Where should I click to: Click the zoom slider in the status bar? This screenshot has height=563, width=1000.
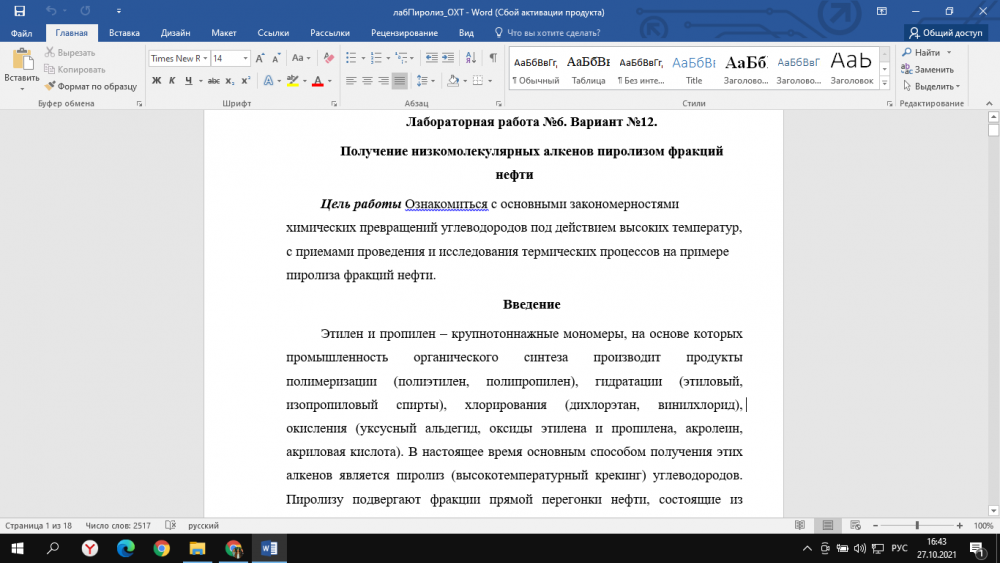(917, 525)
